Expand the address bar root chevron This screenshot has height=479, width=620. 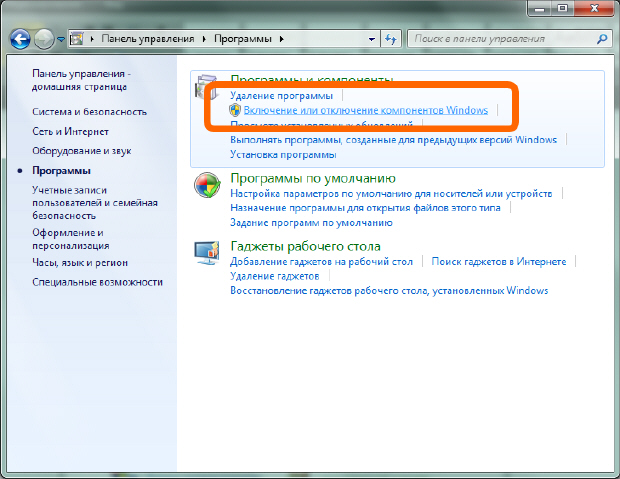click(x=92, y=39)
